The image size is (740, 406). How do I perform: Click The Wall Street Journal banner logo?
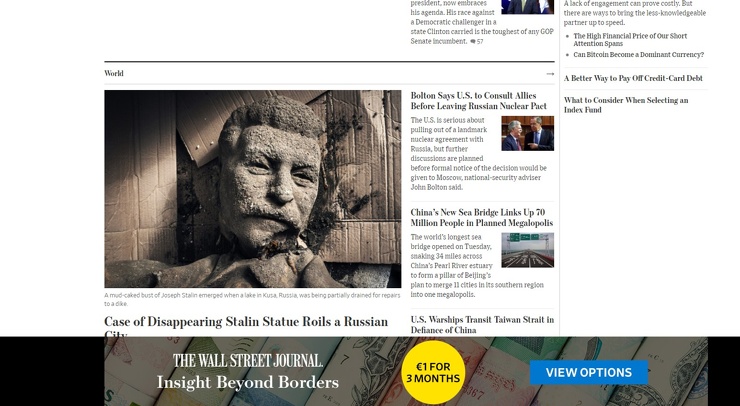247,361
